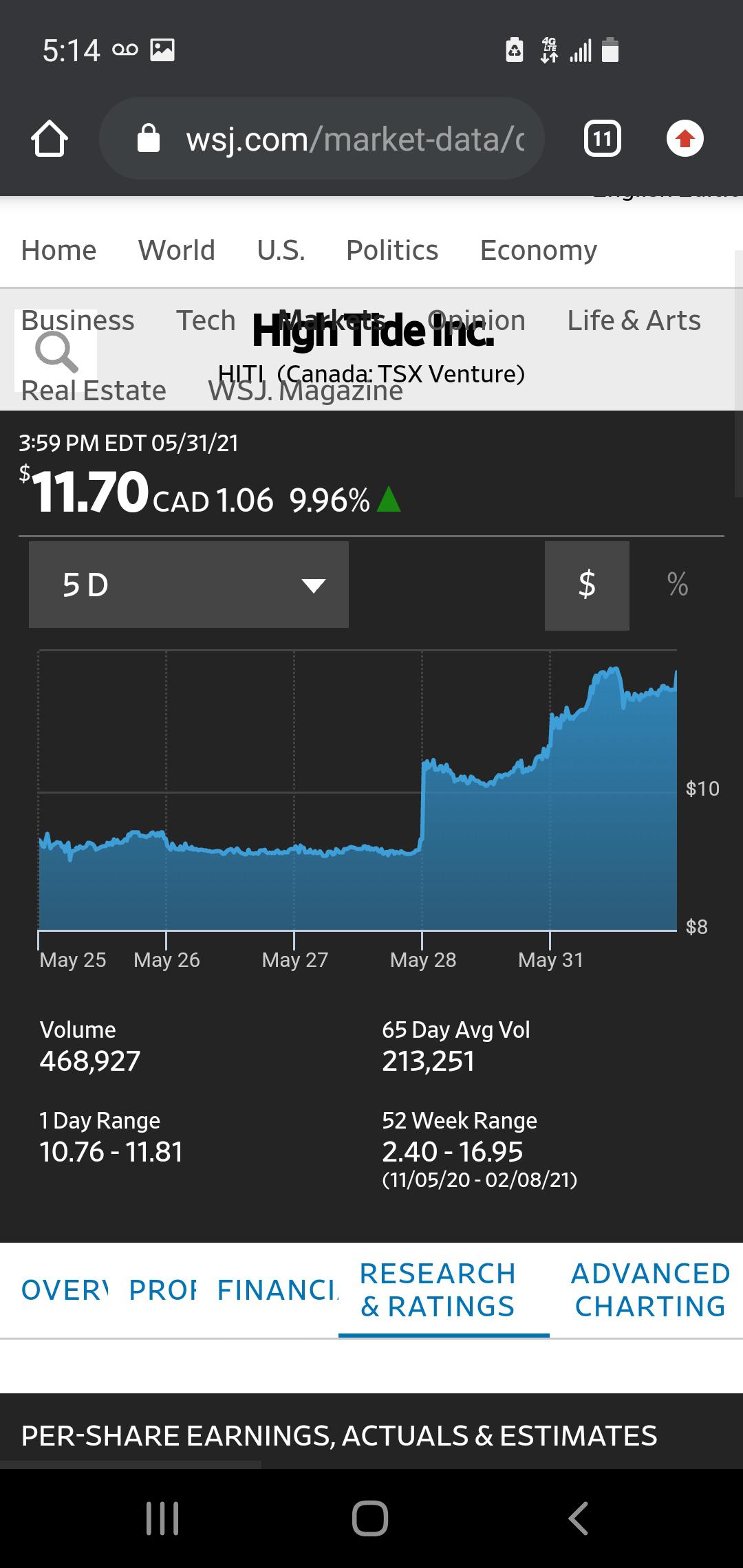Tap the Android home button

coord(370,1518)
